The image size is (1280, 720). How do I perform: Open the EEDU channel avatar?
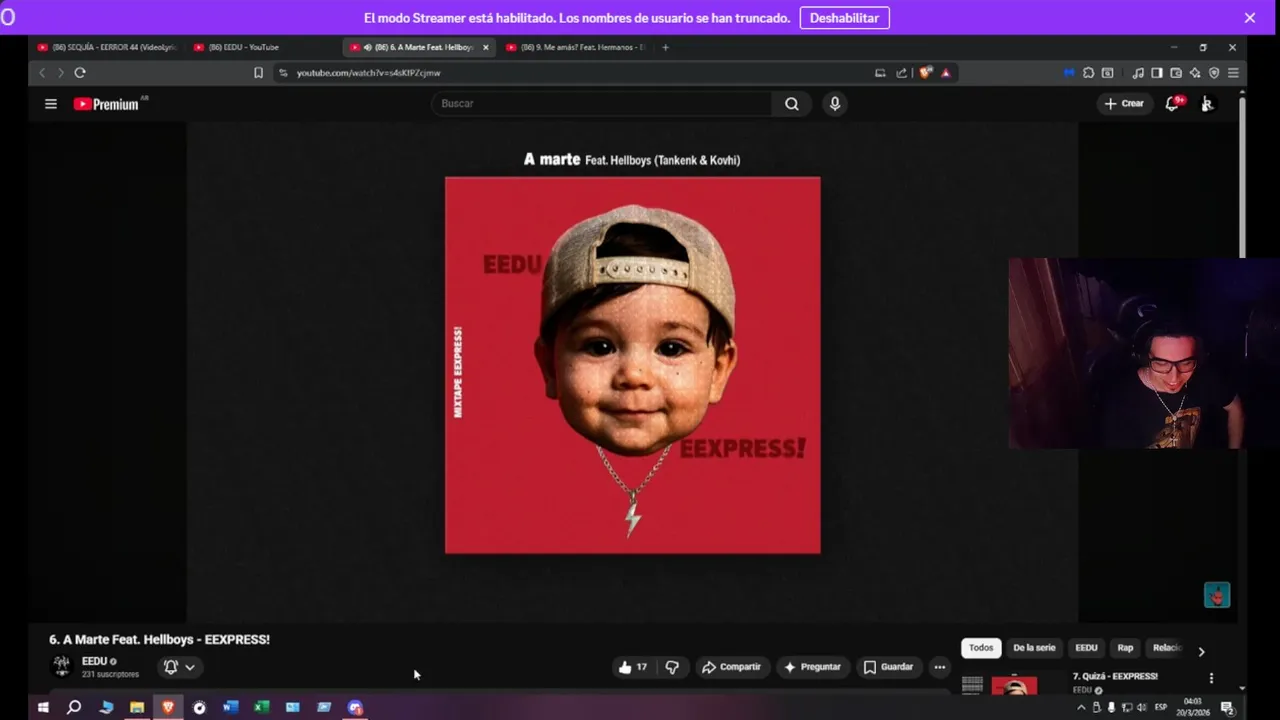click(62, 667)
